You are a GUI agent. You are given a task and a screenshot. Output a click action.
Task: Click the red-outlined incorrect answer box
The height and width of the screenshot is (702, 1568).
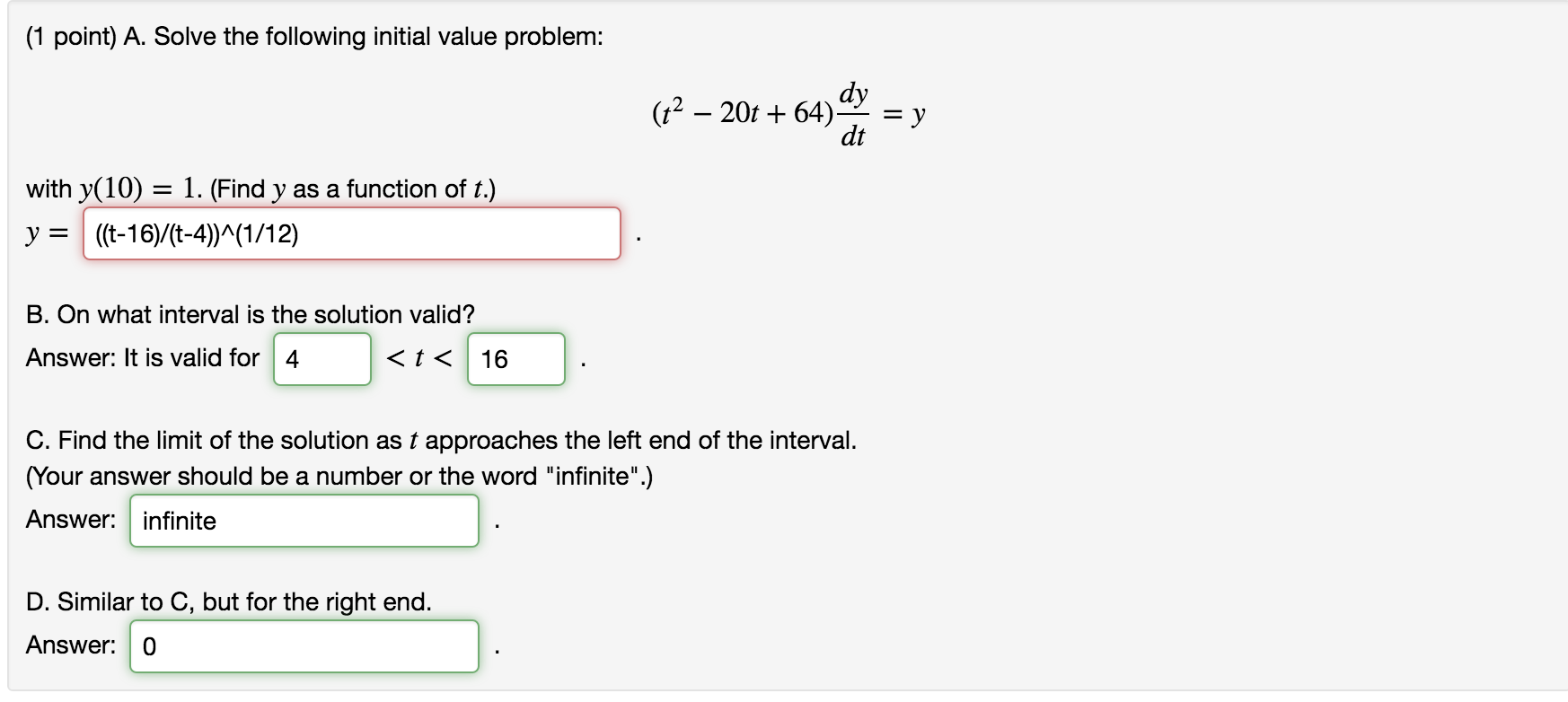[350, 236]
